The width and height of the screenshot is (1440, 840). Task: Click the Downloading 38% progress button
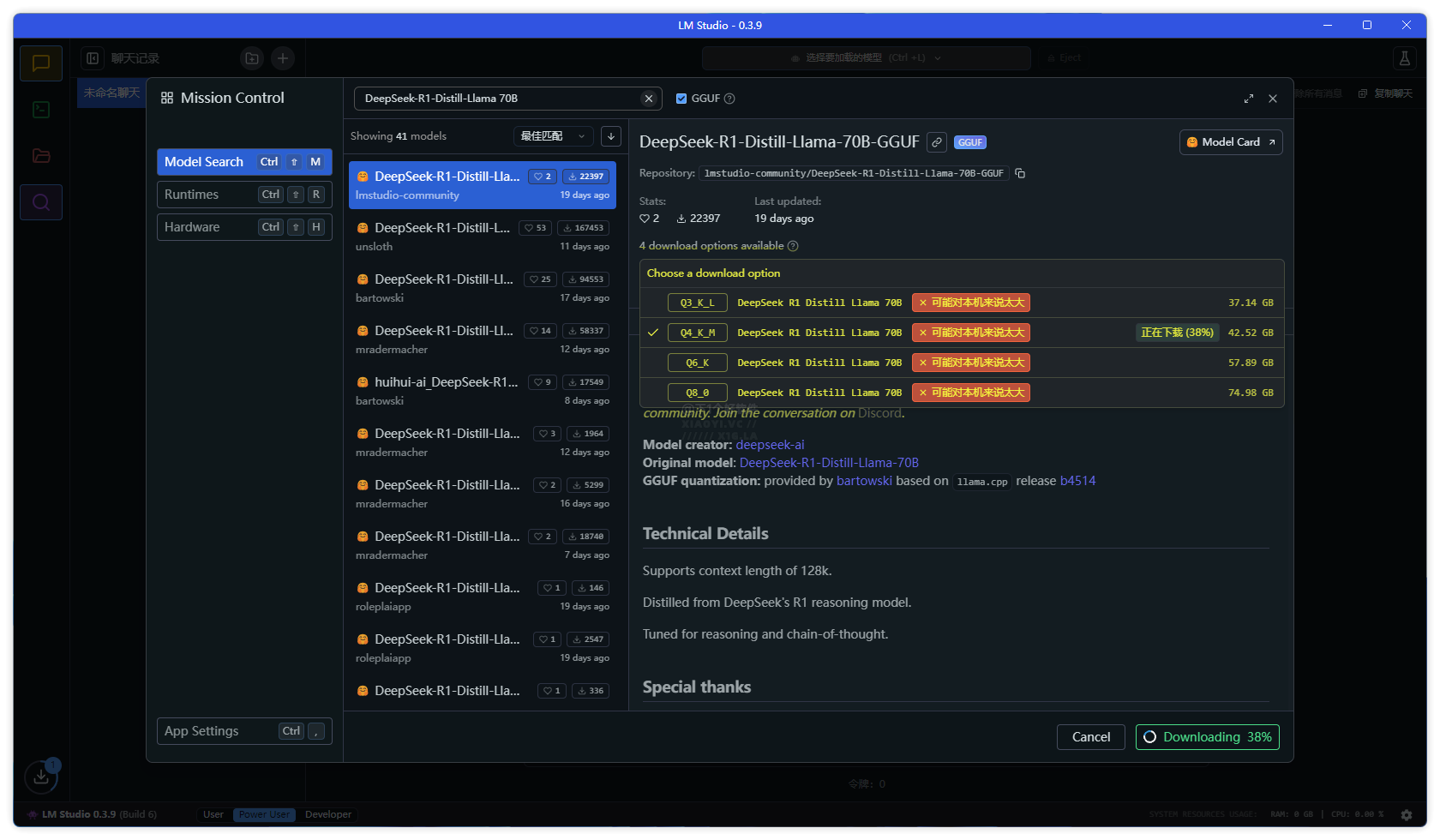[1207, 737]
